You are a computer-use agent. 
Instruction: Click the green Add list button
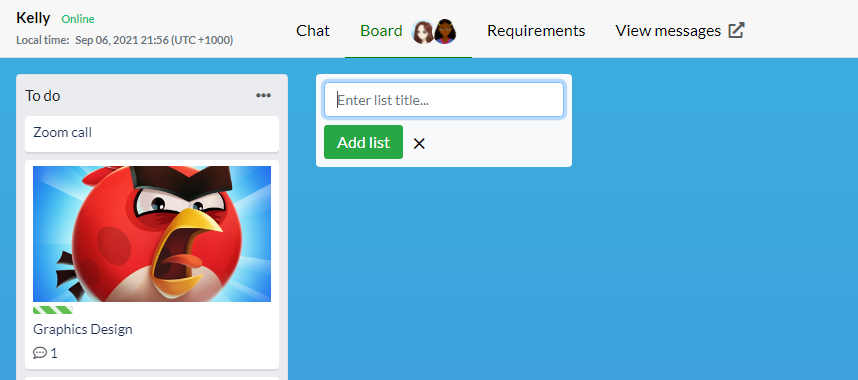point(363,142)
